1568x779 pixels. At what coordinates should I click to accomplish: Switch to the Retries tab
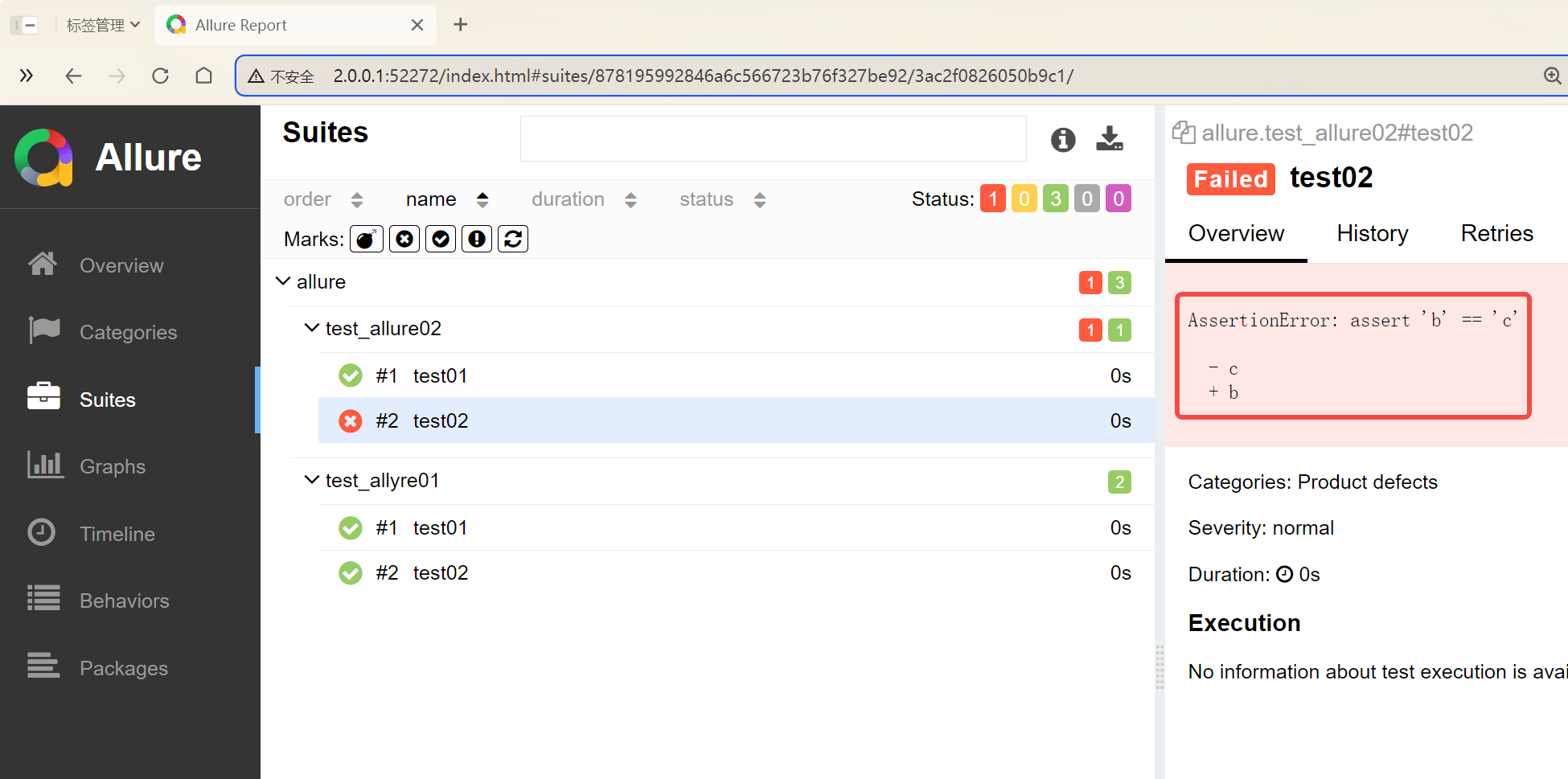click(1496, 233)
